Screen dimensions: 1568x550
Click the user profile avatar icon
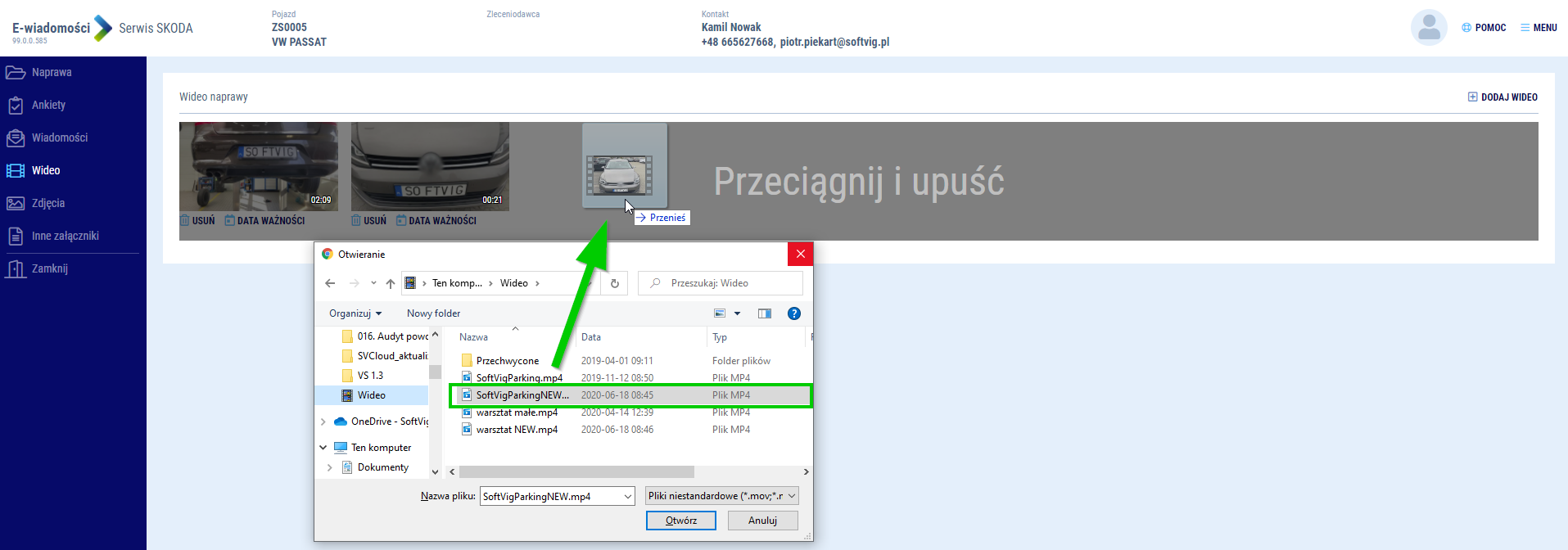point(1428,28)
